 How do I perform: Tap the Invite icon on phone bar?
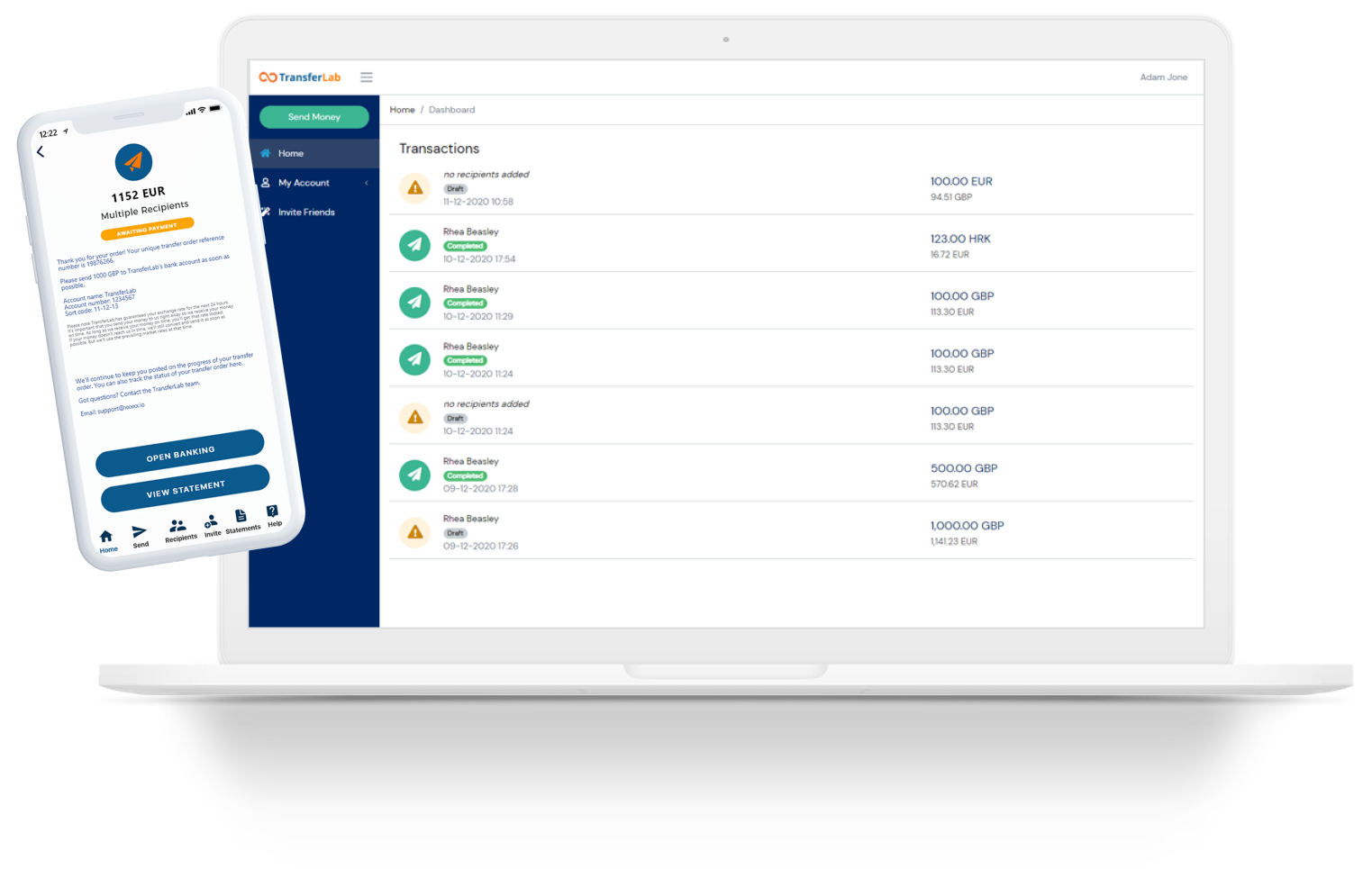tap(211, 524)
